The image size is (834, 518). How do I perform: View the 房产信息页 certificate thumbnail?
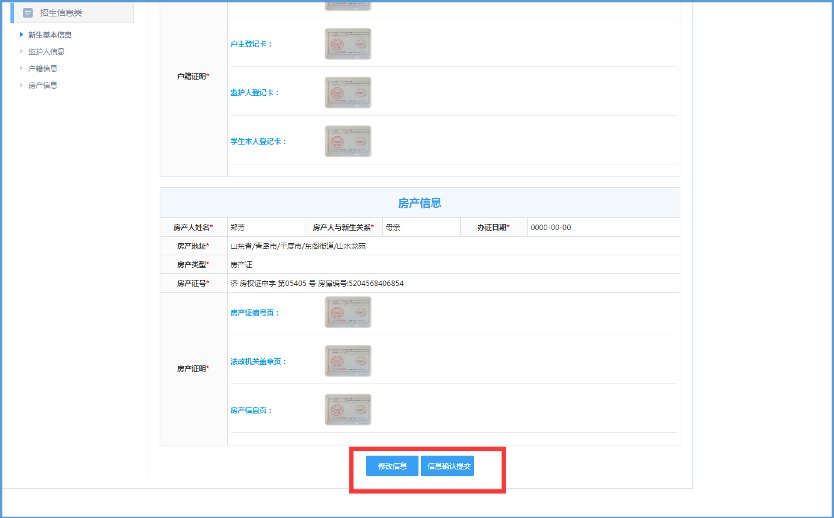coord(347,410)
